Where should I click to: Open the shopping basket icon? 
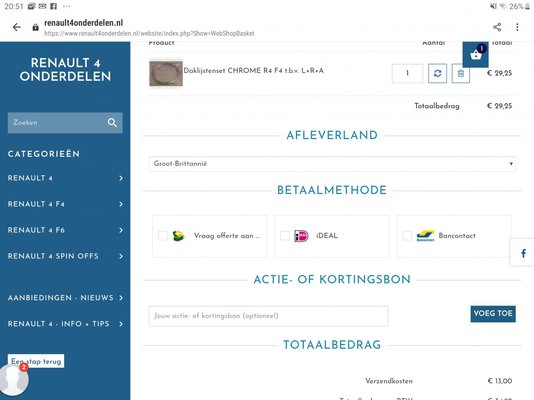point(475,54)
